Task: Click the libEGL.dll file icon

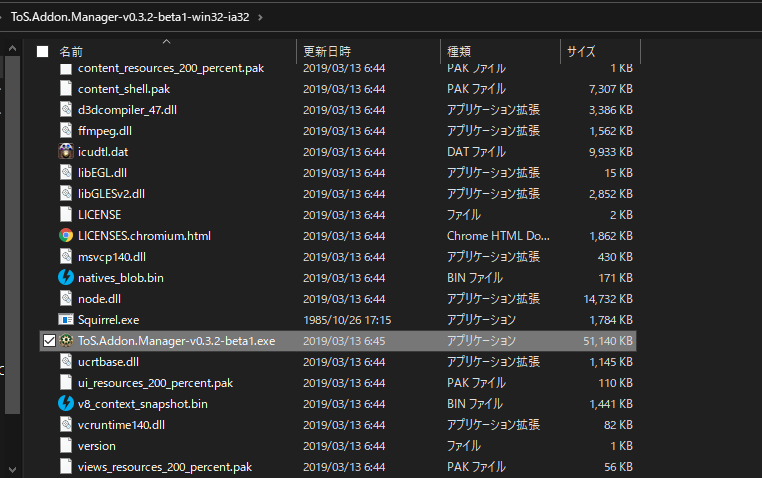Action: 66,172
